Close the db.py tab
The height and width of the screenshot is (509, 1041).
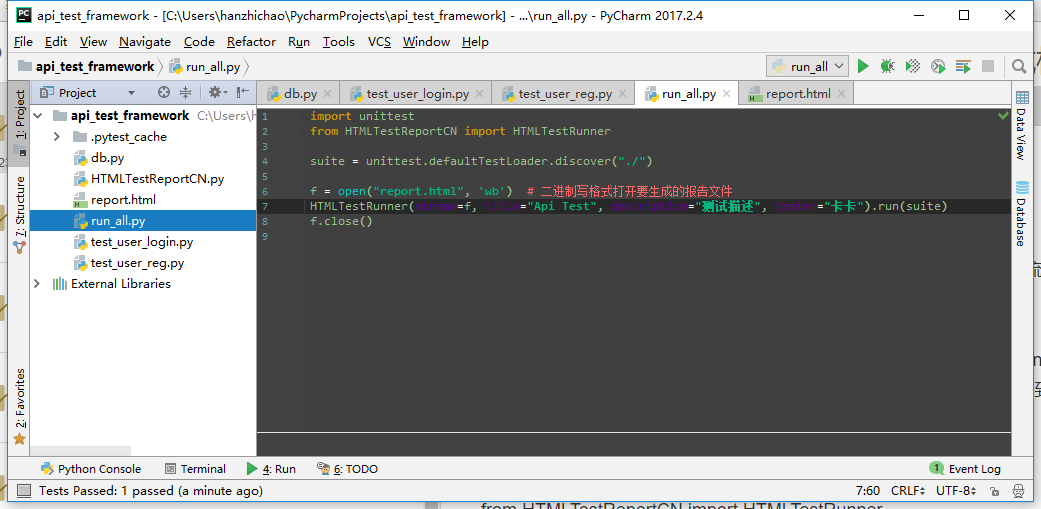(x=327, y=94)
